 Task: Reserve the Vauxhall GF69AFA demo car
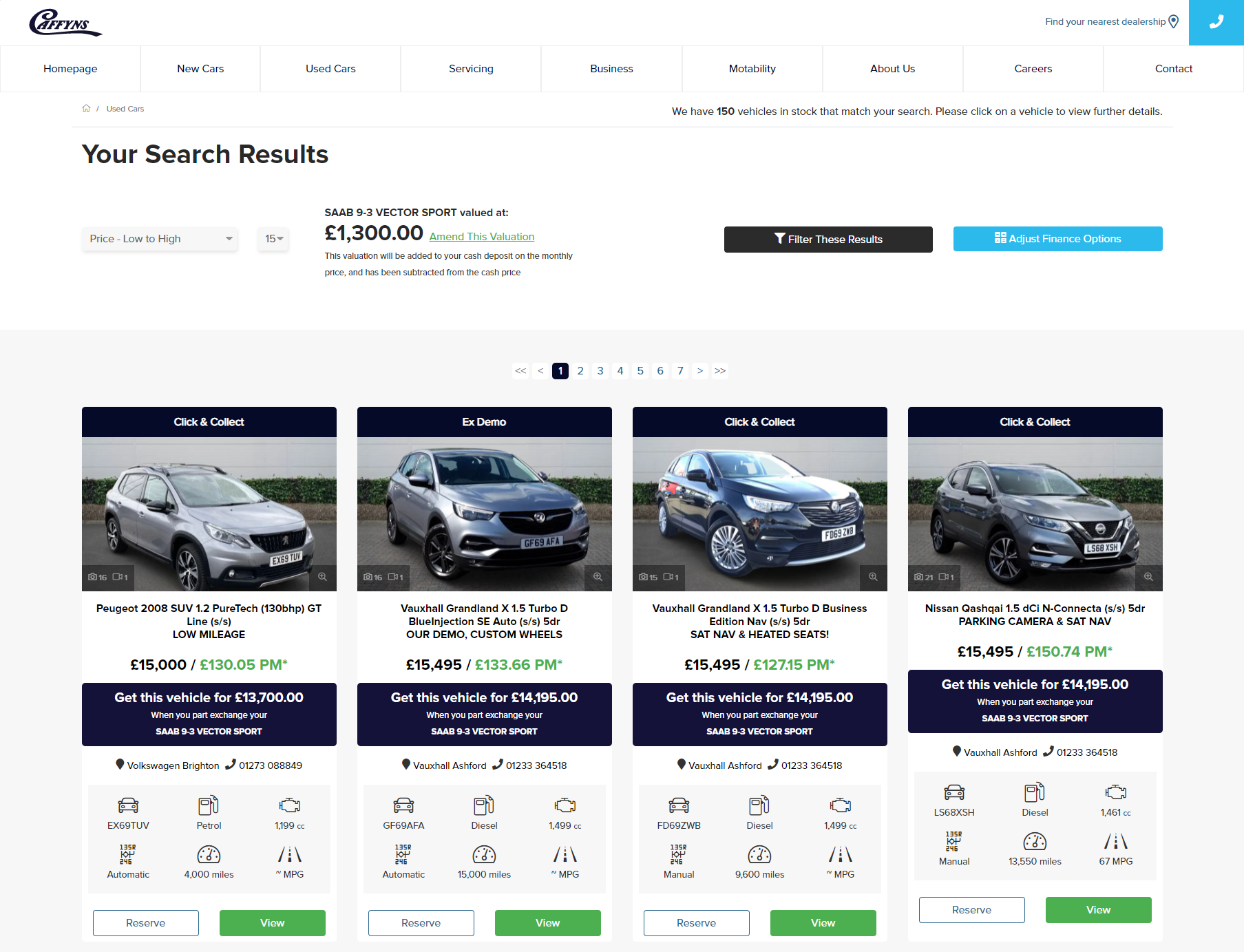point(421,923)
